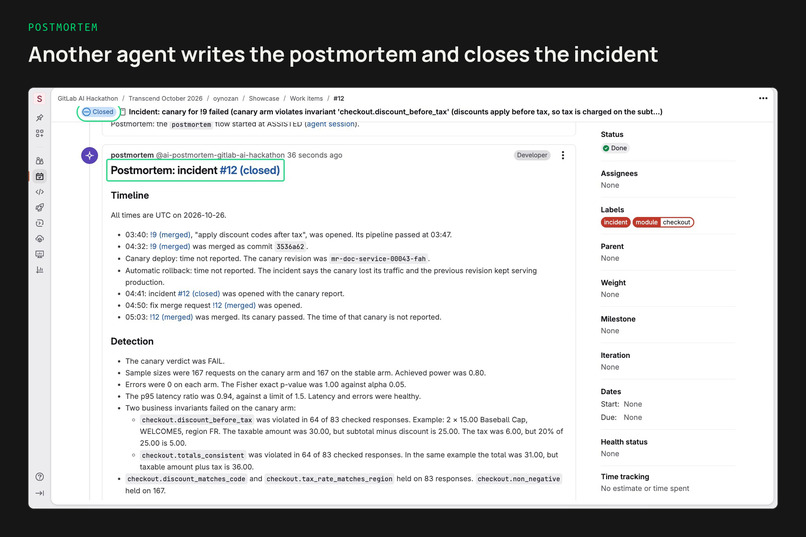The width and height of the screenshot is (806, 537).
Task: Open the agent session link
Action: point(331,124)
